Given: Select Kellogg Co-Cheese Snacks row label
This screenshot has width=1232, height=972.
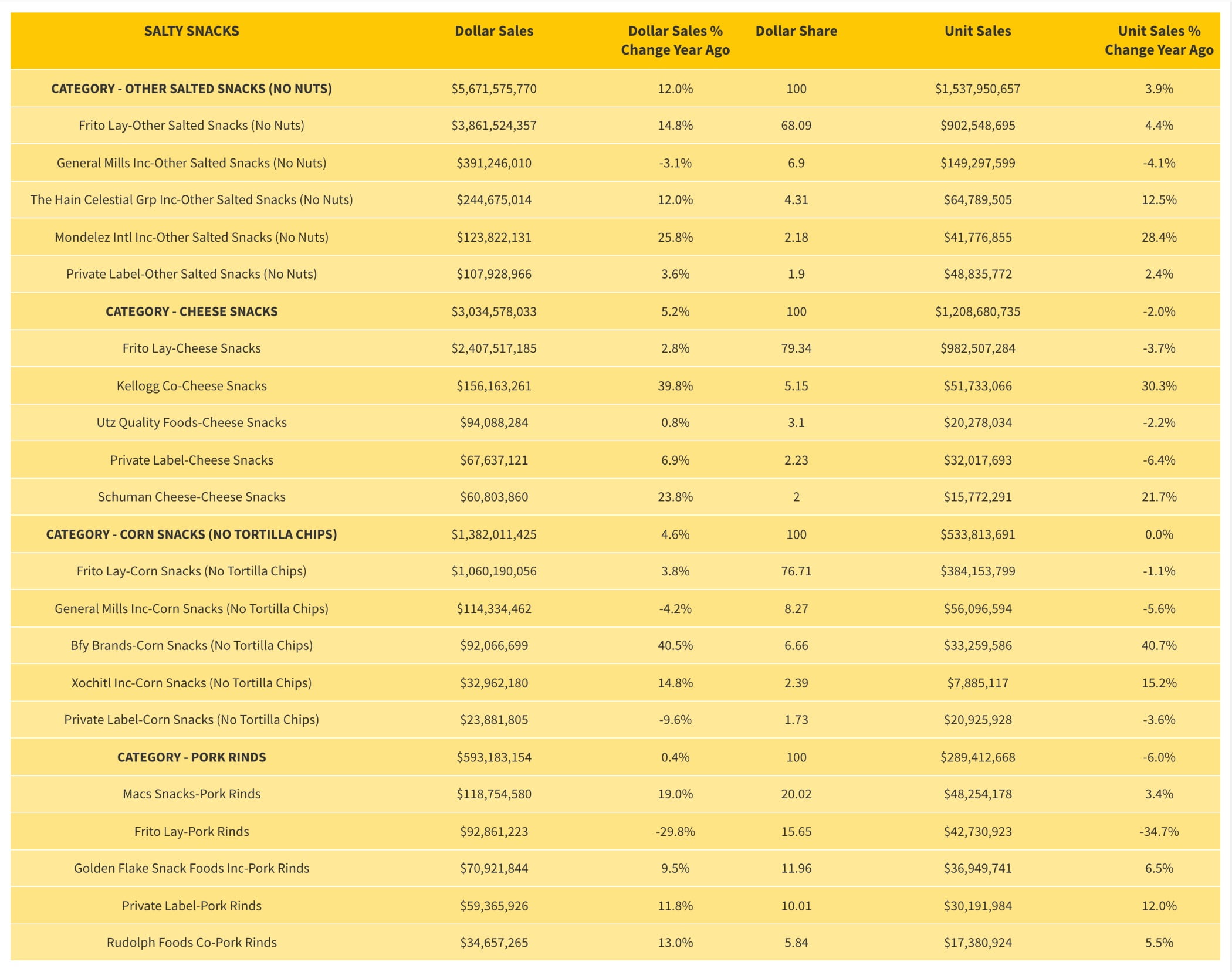Looking at the screenshot, I should (x=191, y=386).
